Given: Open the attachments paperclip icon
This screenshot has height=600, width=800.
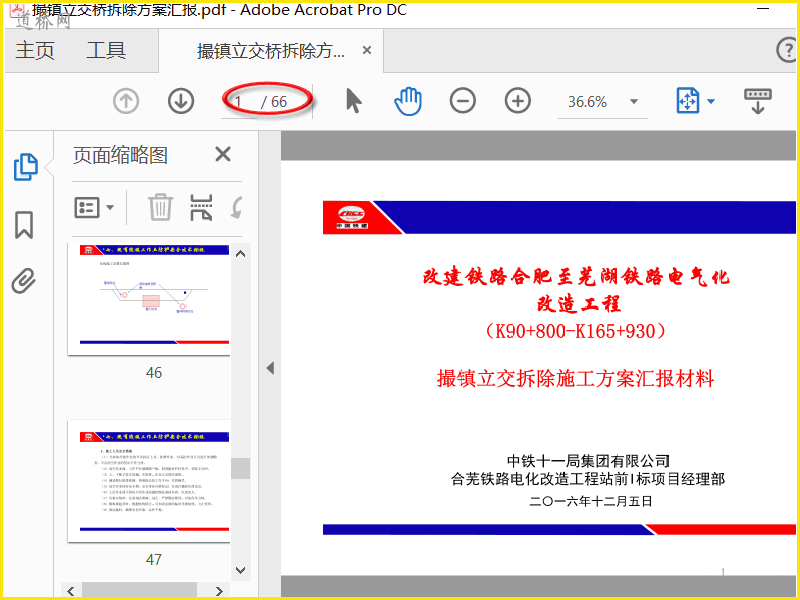Looking at the screenshot, I should pos(23,281).
